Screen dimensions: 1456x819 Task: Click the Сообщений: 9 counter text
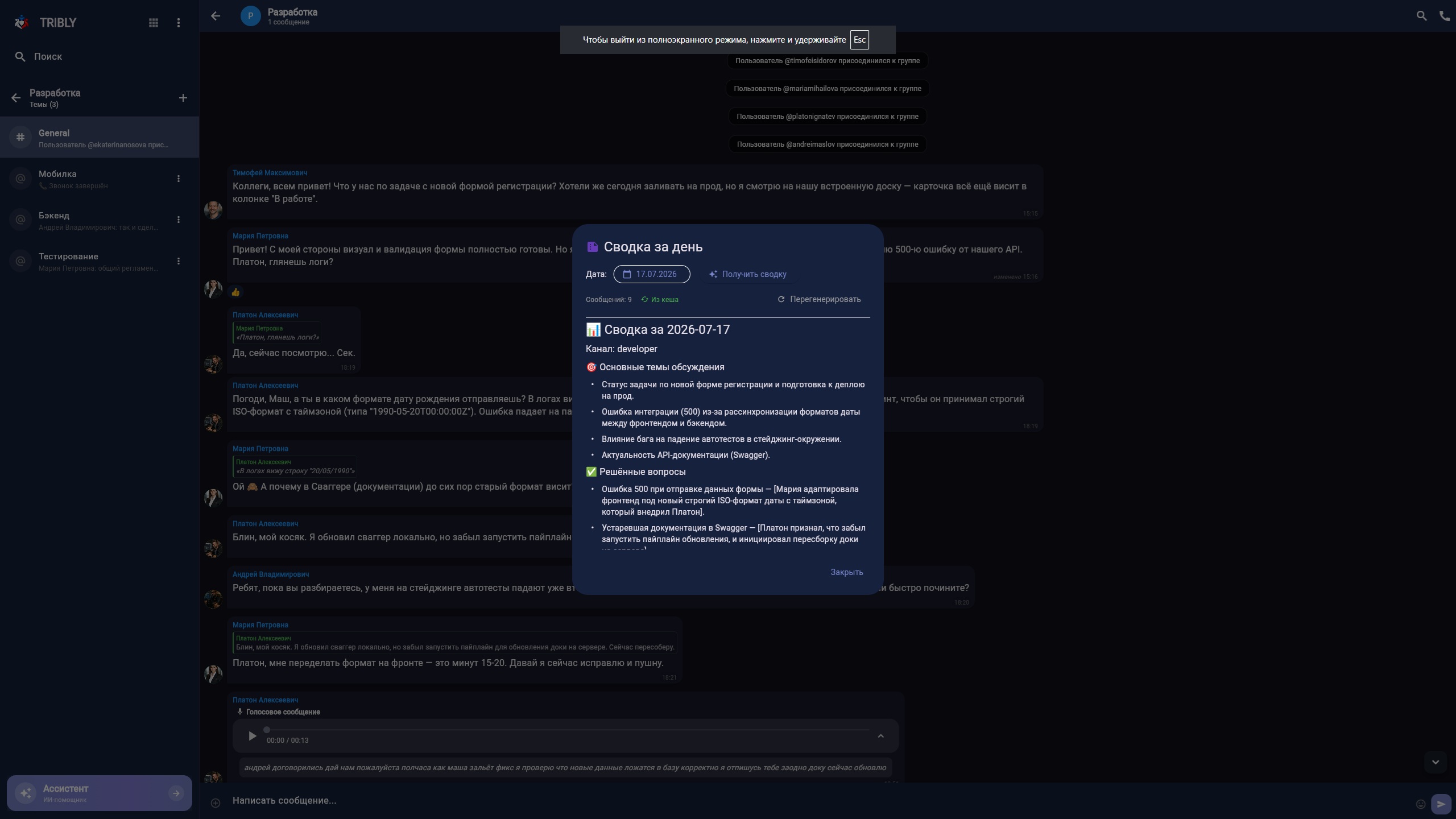[x=609, y=300]
